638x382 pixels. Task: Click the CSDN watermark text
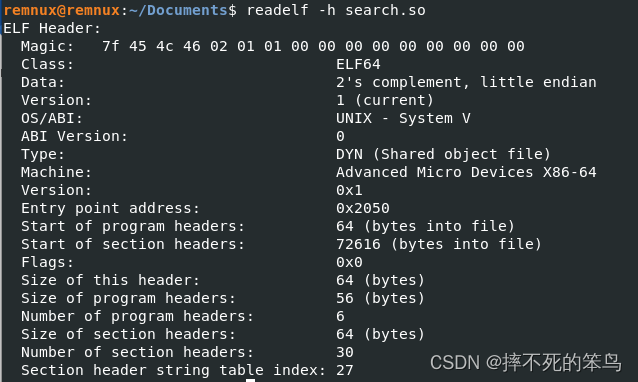coord(526,362)
